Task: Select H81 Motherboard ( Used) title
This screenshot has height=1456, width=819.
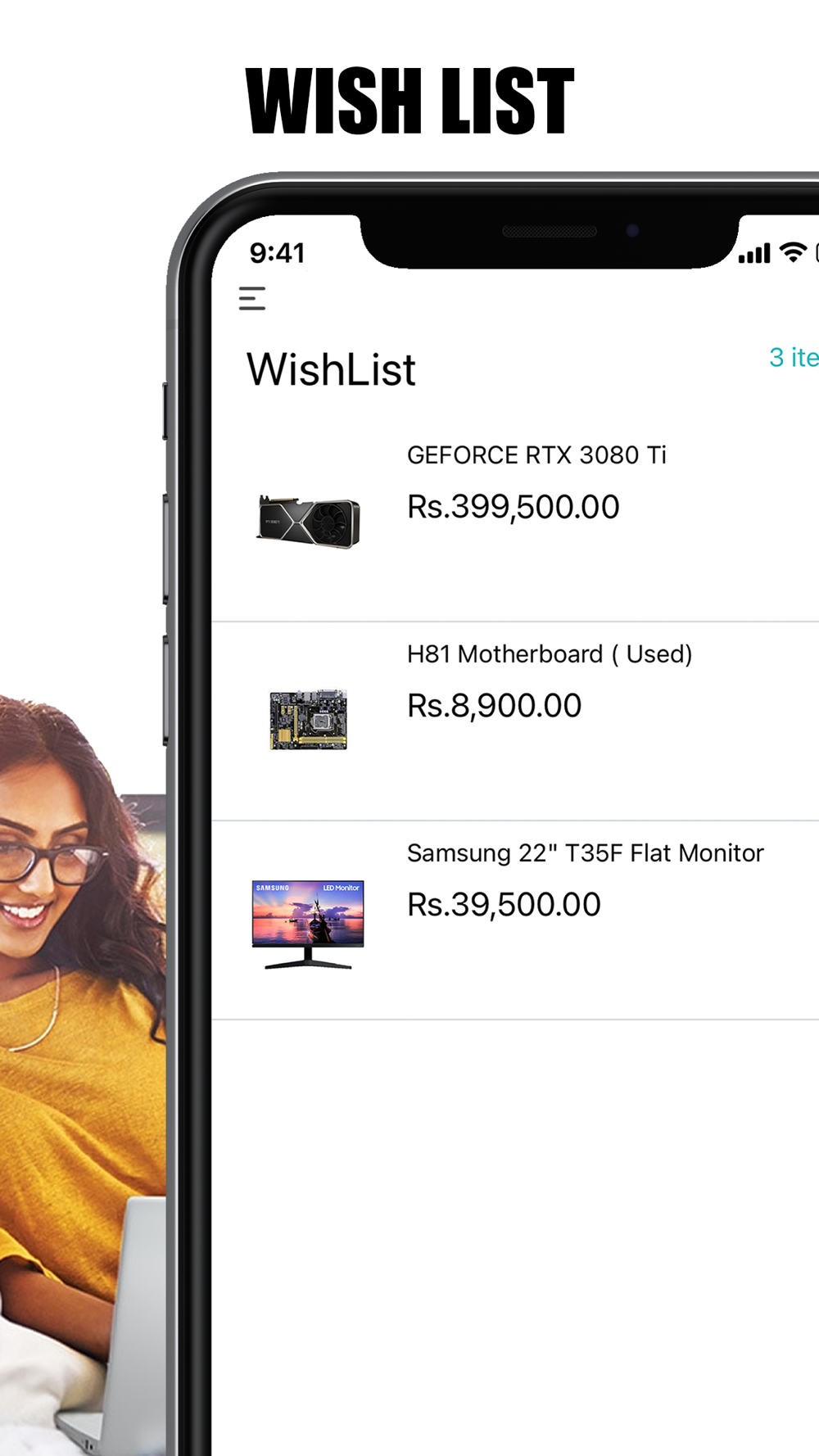Action: (x=550, y=653)
